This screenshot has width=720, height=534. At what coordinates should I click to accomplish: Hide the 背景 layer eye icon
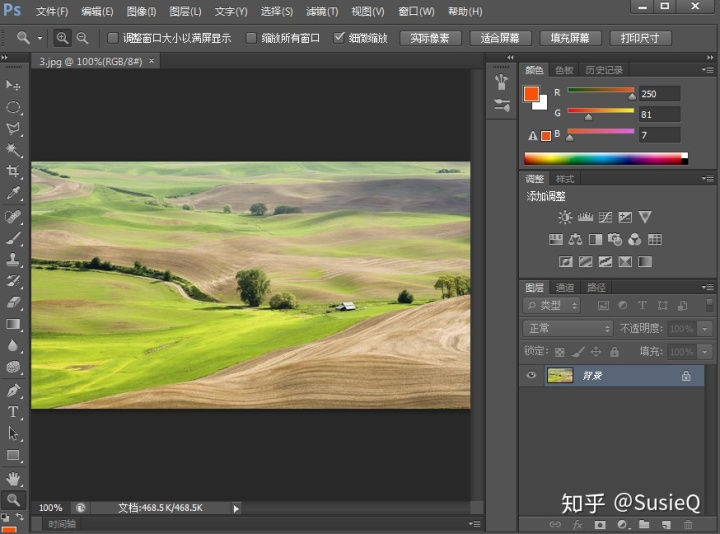(531, 375)
